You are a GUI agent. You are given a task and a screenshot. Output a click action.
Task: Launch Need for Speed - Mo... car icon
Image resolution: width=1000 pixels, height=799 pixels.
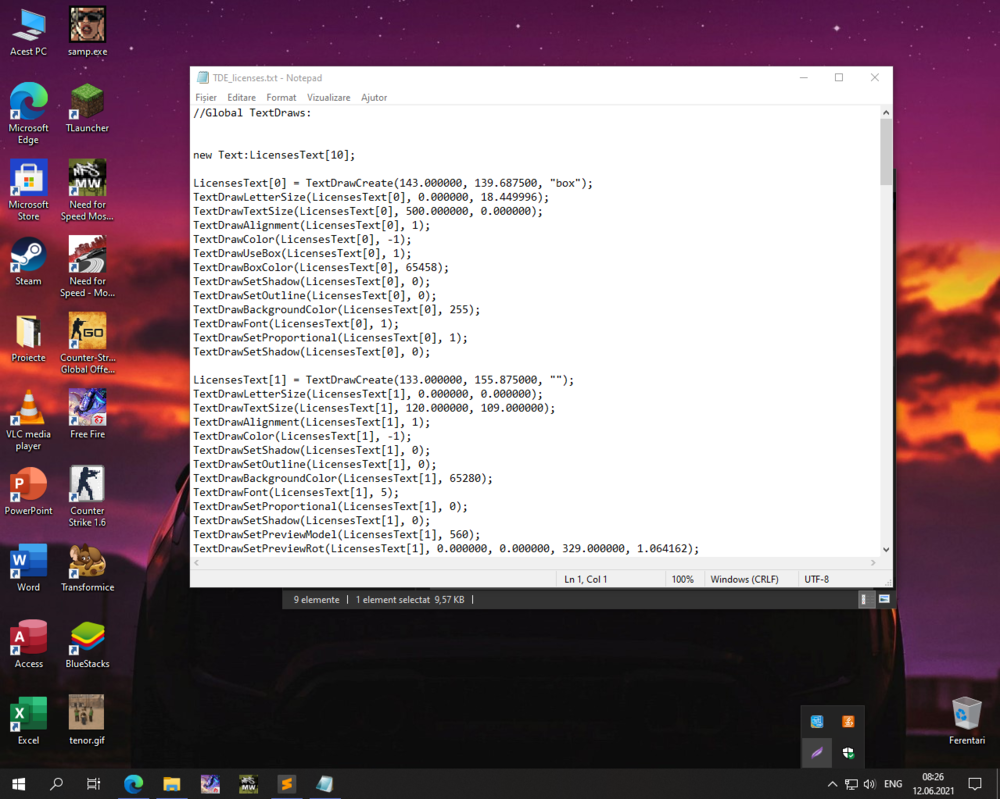click(x=87, y=267)
